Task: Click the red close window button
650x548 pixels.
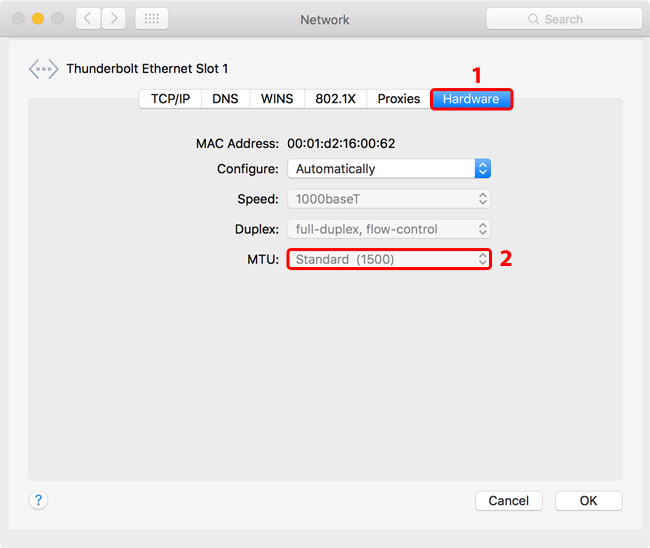Action: [19, 19]
